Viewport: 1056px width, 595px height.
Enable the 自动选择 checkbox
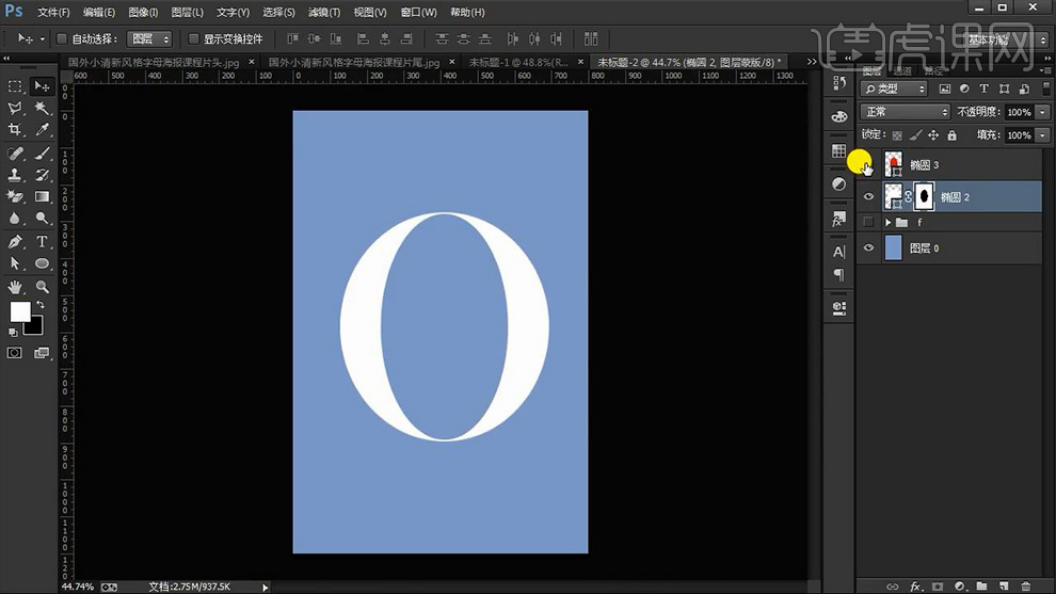tap(61, 39)
